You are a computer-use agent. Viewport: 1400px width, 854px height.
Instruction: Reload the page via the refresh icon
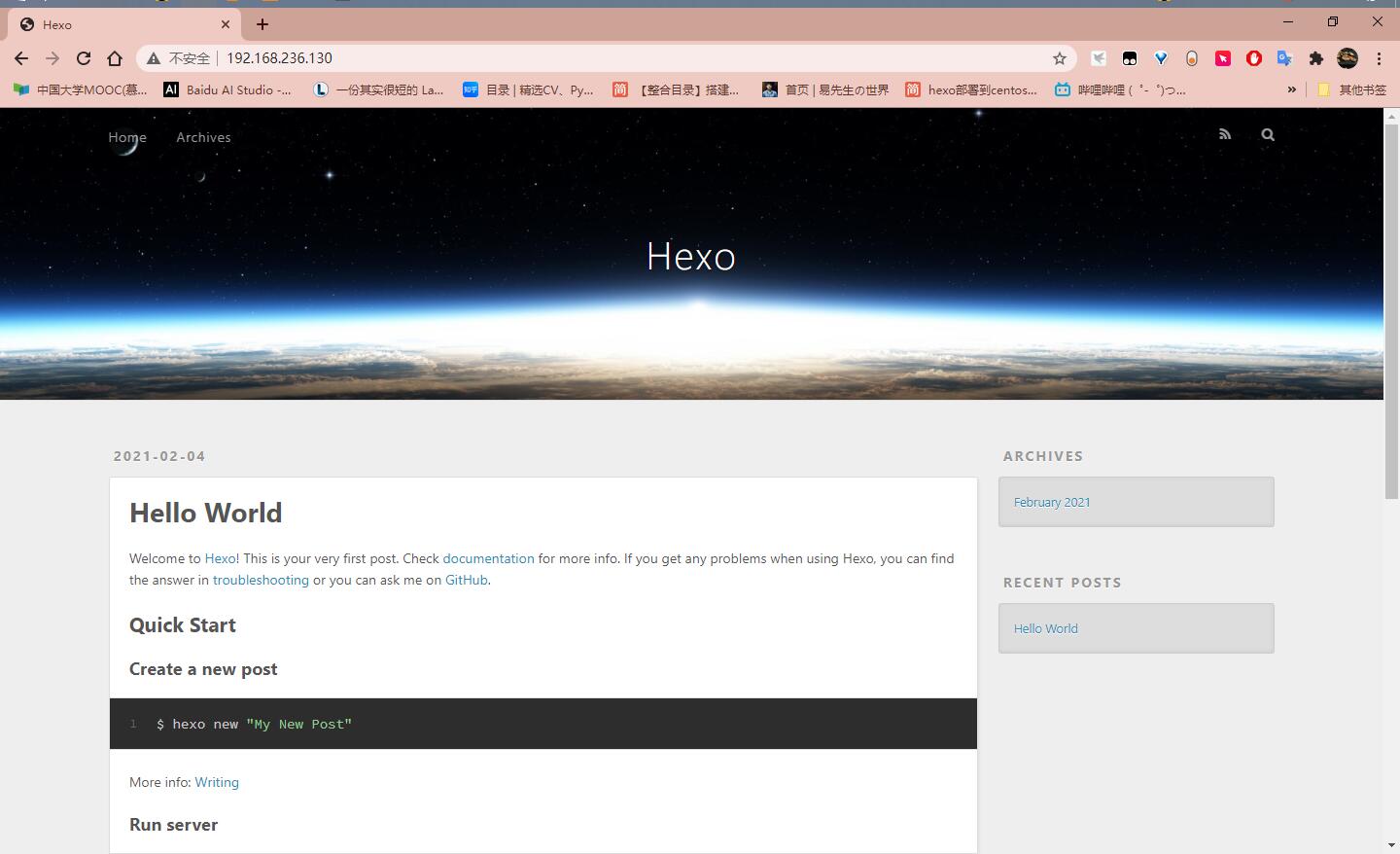[x=84, y=58]
